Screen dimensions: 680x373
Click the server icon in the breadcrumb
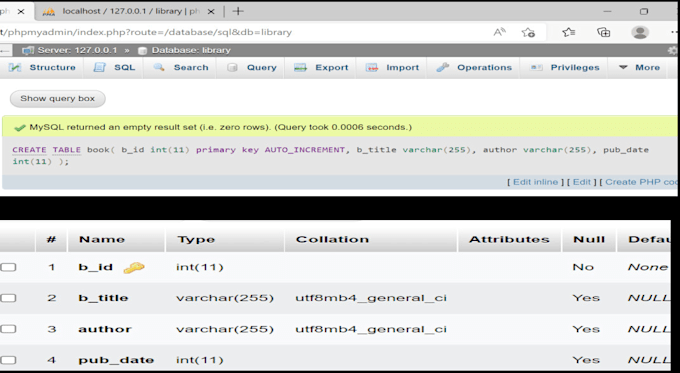(28, 51)
